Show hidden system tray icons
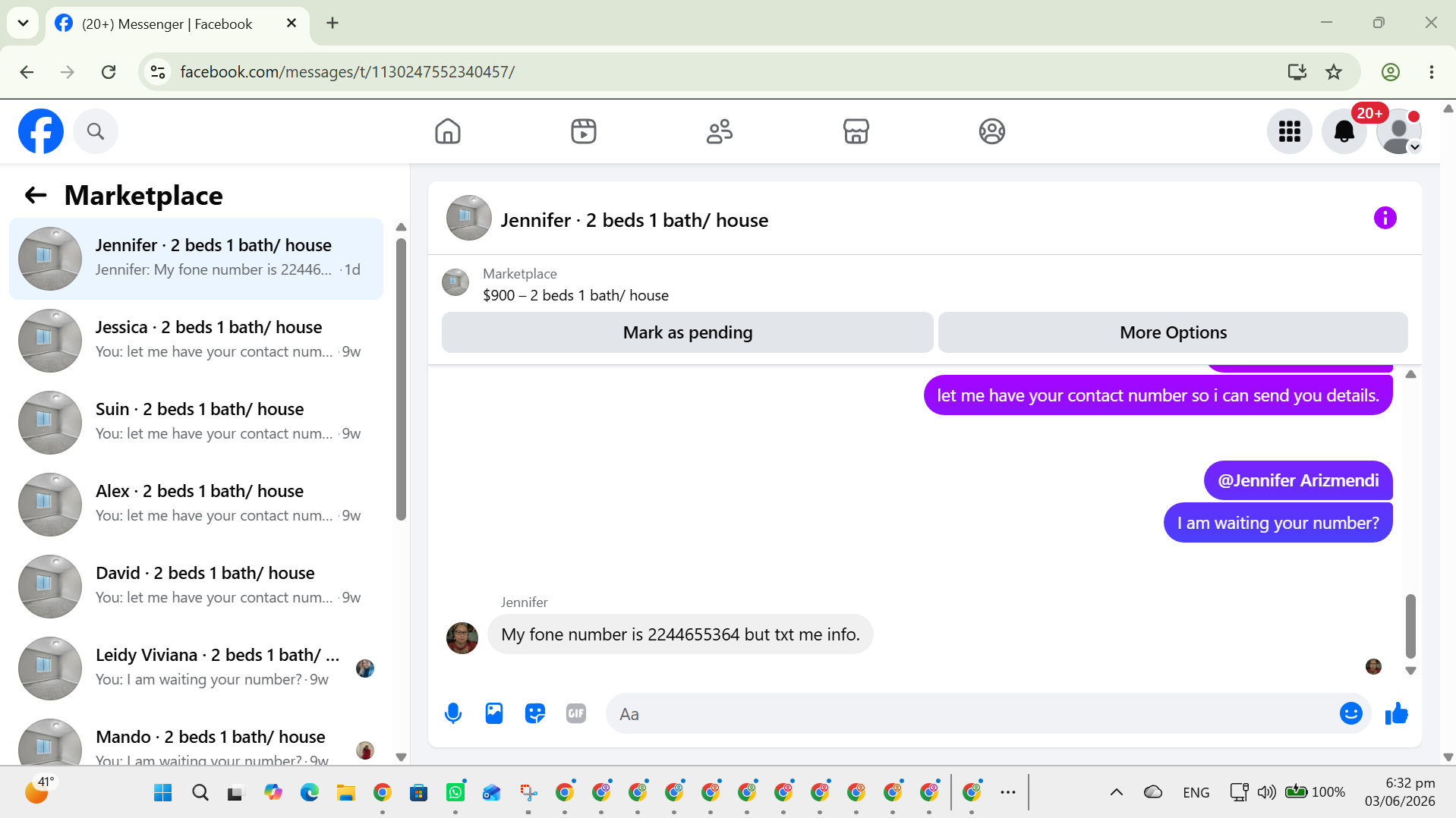 tap(1116, 792)
